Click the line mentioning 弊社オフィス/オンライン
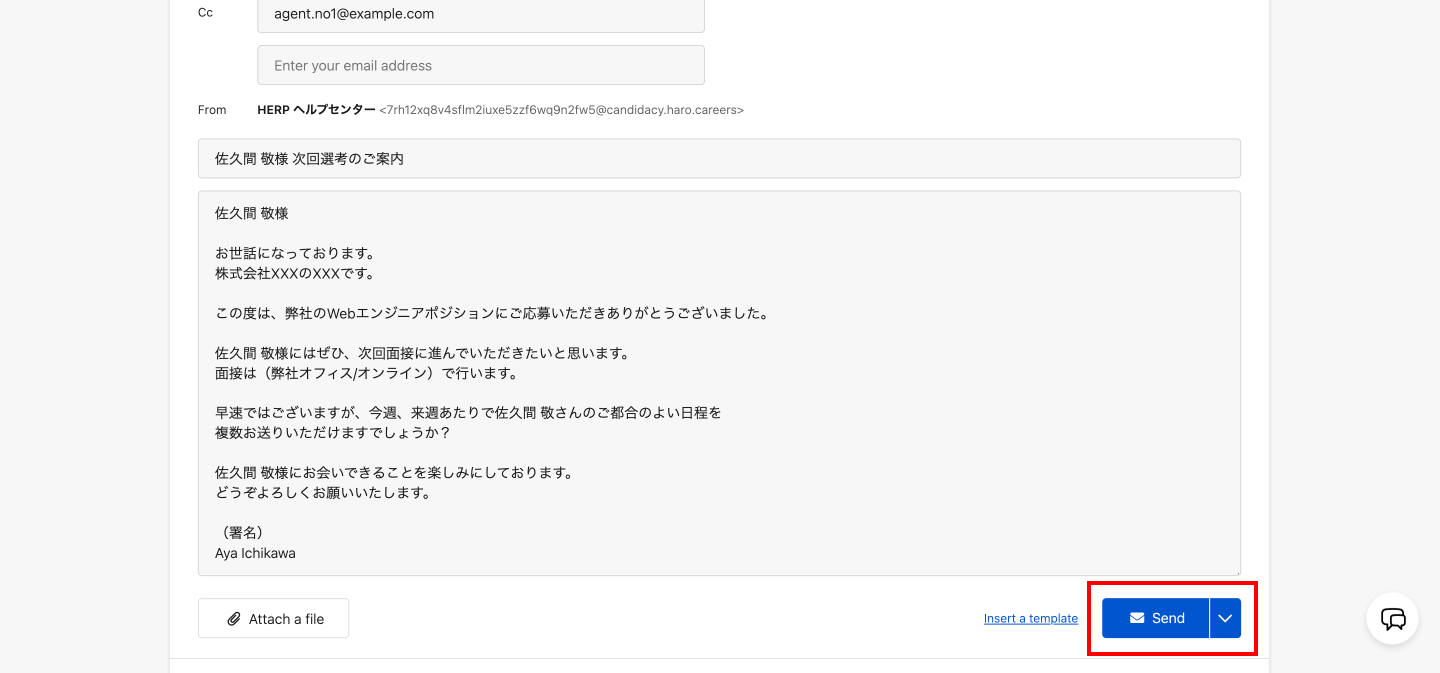Image resolution: width=1440 pixels, height=673 pixels. pyautogui.click(x=365, y=373)
